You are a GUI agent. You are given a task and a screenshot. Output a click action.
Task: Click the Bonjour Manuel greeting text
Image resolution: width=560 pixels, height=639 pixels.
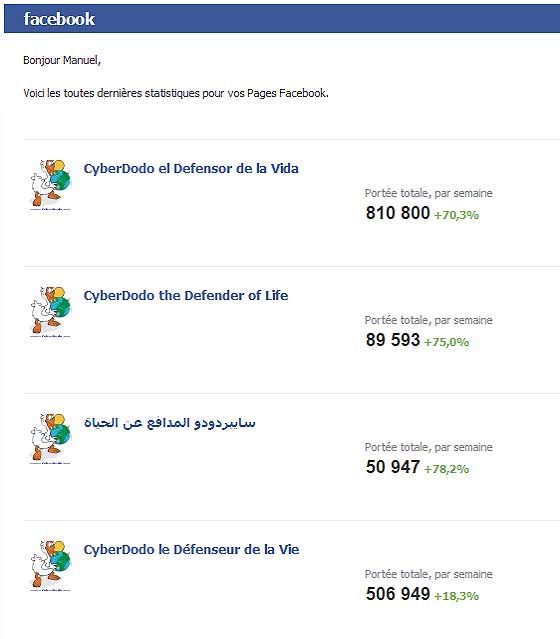62,60
